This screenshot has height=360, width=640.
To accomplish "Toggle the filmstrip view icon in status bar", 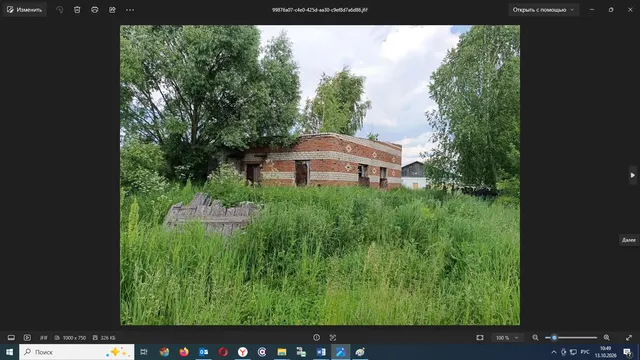I will pyautogui.click(x=11, y=338).
